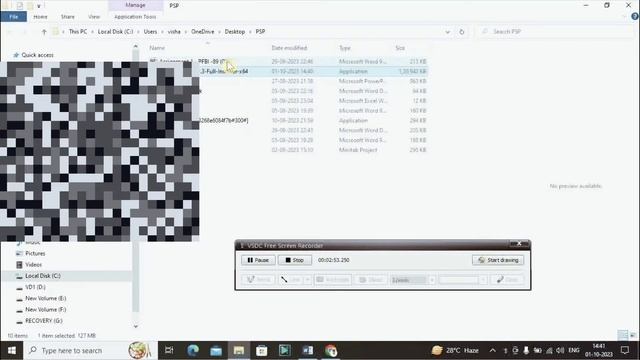
Task: Click Local Disk (C:) in the address path
Action: (x=116, y=31)
